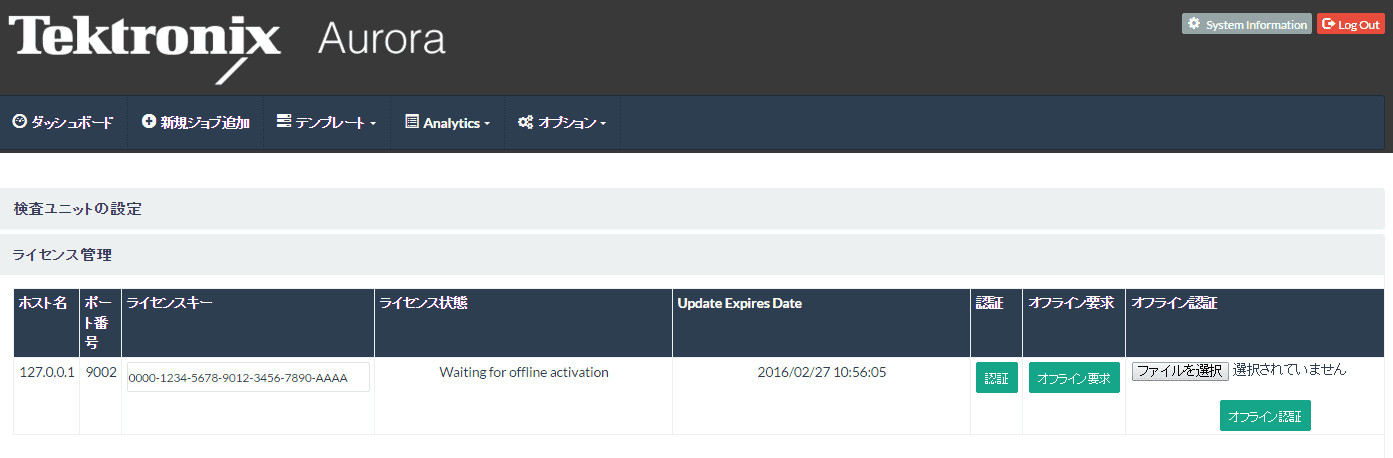Open 新規ジョブ追加 menu item
The height and width of the screenshot is (458, 1393).
[x=196, y=122]
